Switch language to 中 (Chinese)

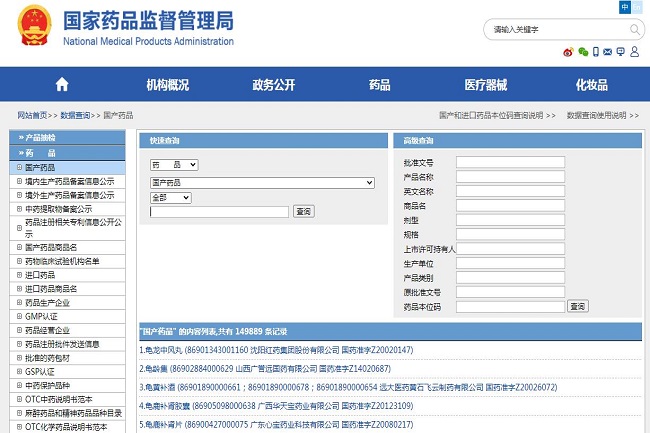pyautogui.click(x=625, y=7)
